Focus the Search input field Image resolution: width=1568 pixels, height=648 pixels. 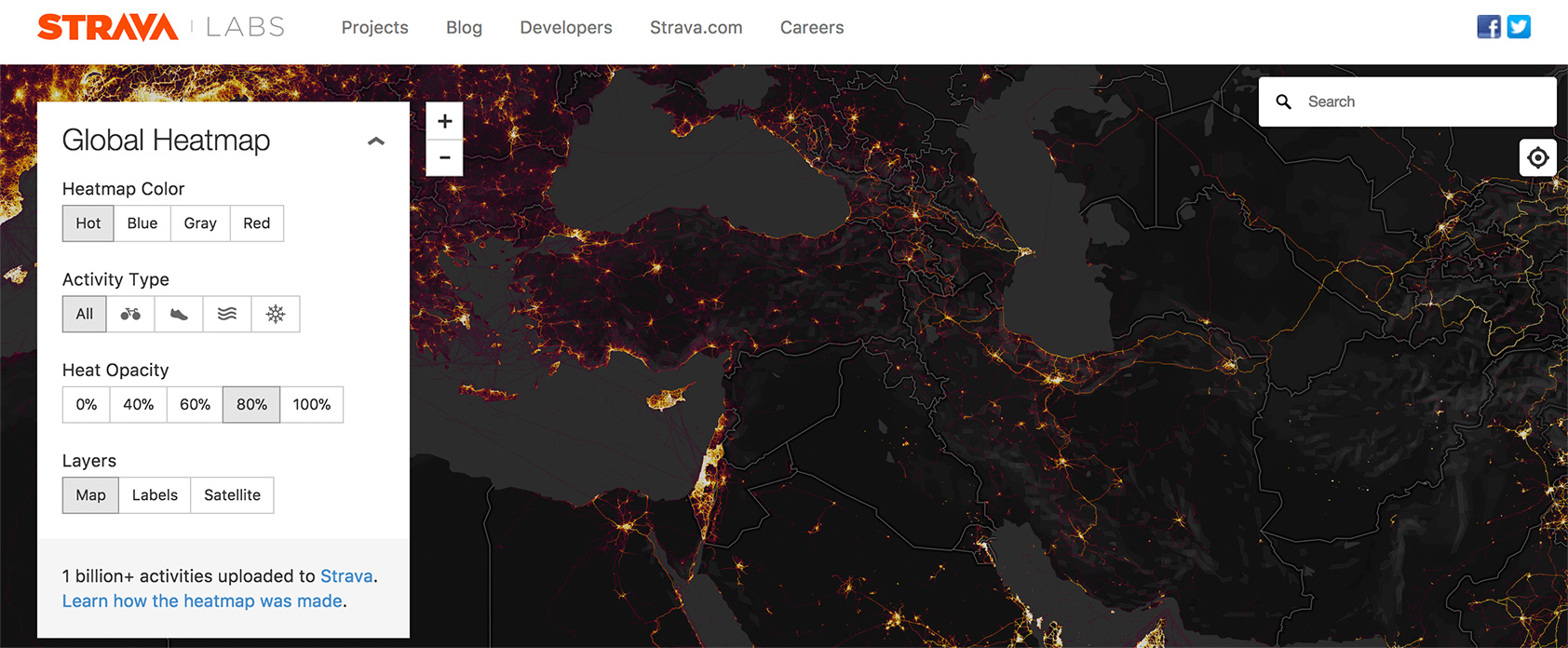pos(1408,101)
